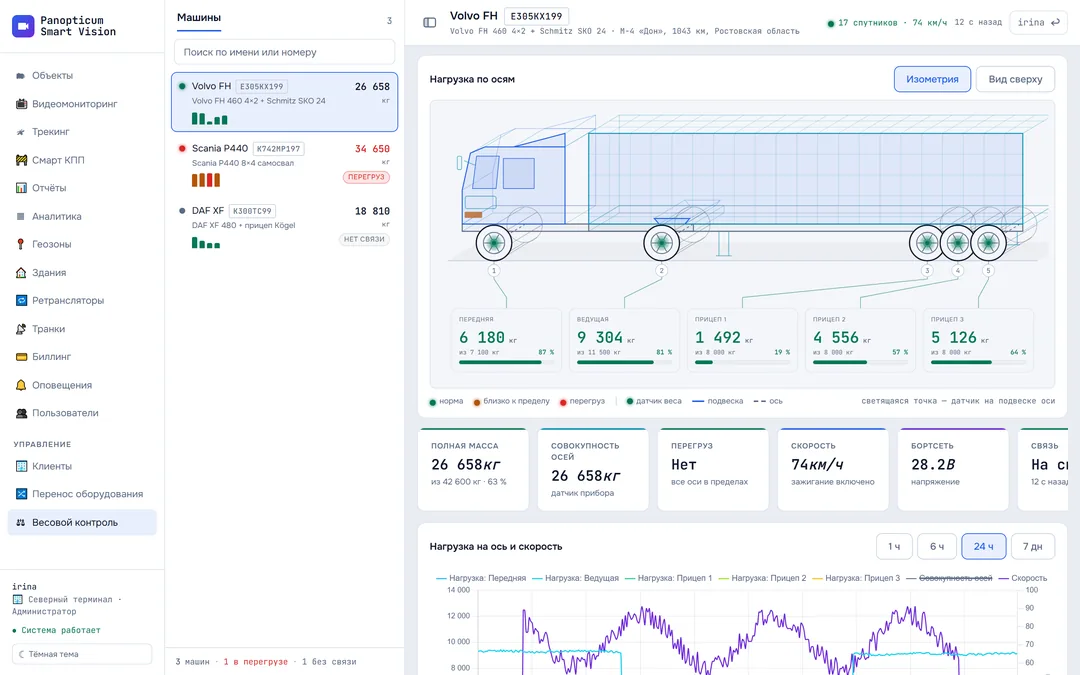Toggle the Тёмная тема switch

(x=82, y=654)
